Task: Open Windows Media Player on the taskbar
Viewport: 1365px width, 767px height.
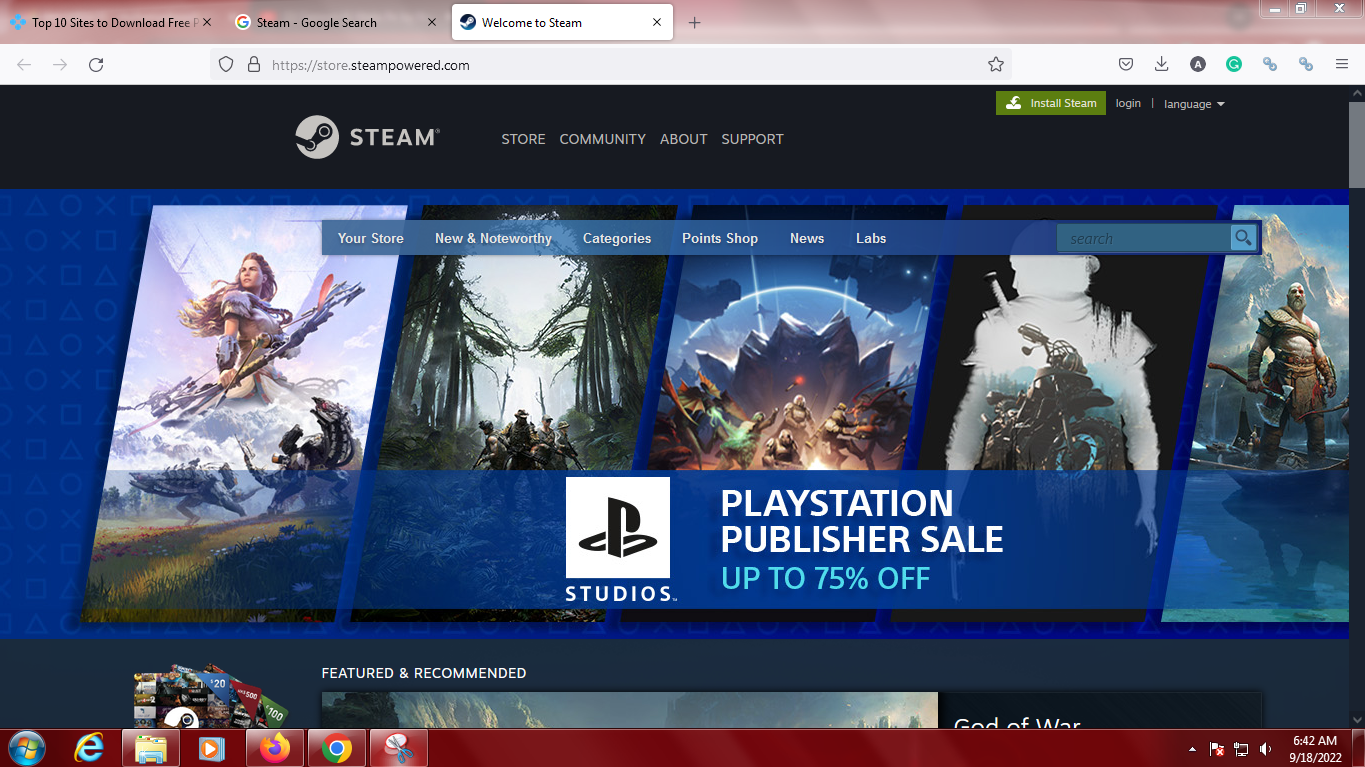Action: click(212, 748)
